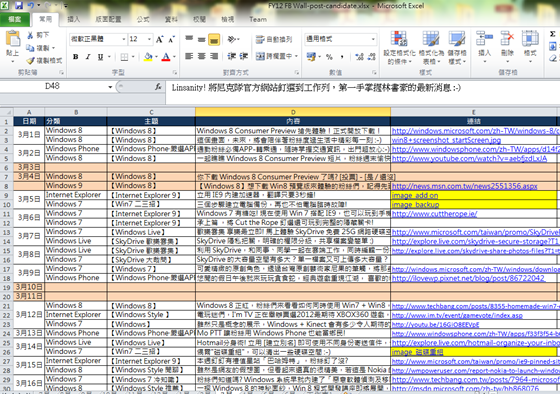Increase font size with the large A icon
This screenshot has height=394, width=560.
tap(160, 39)
